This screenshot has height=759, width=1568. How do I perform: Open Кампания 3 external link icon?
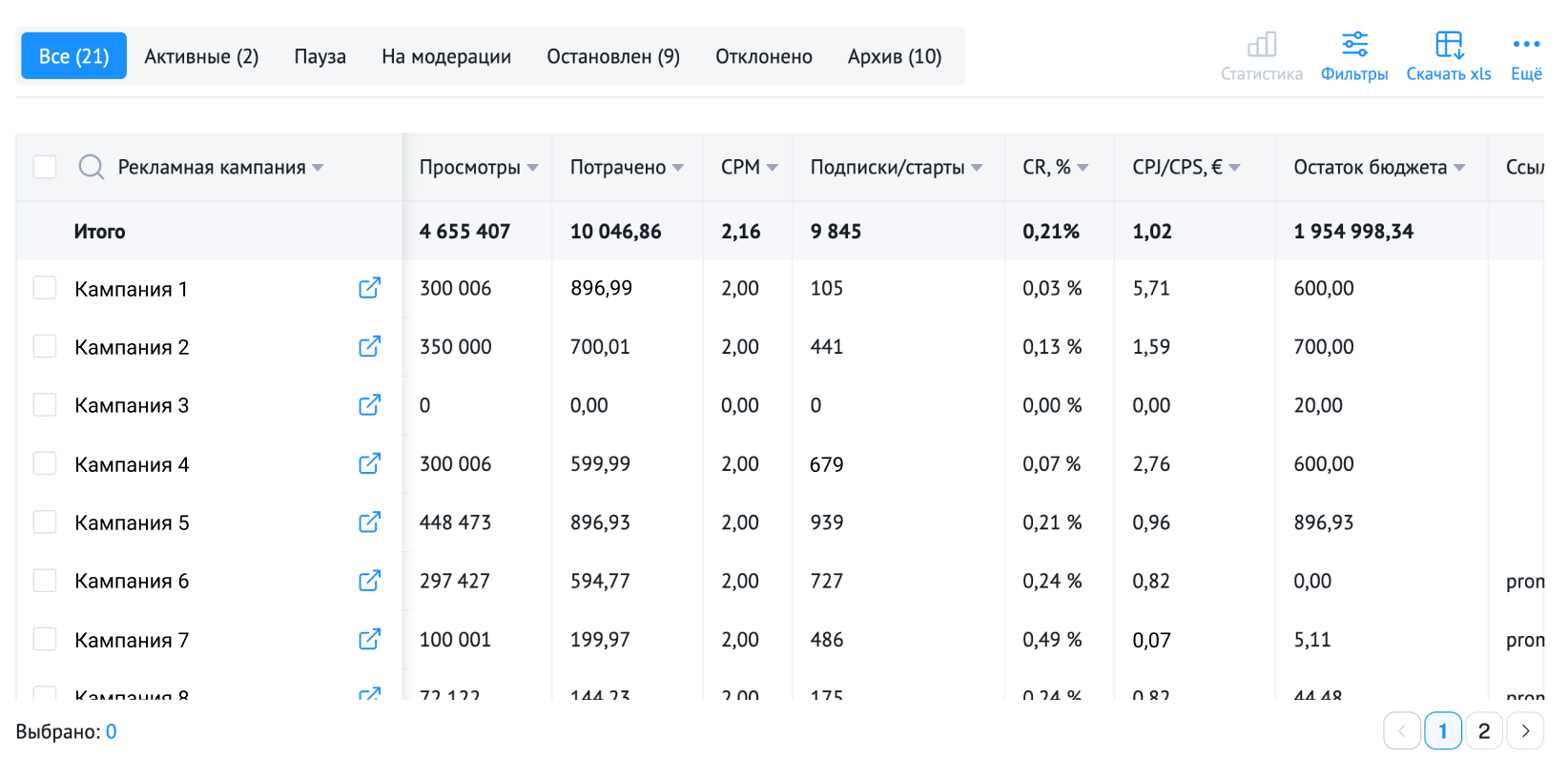pyautogui.click(x=369, y=405)
